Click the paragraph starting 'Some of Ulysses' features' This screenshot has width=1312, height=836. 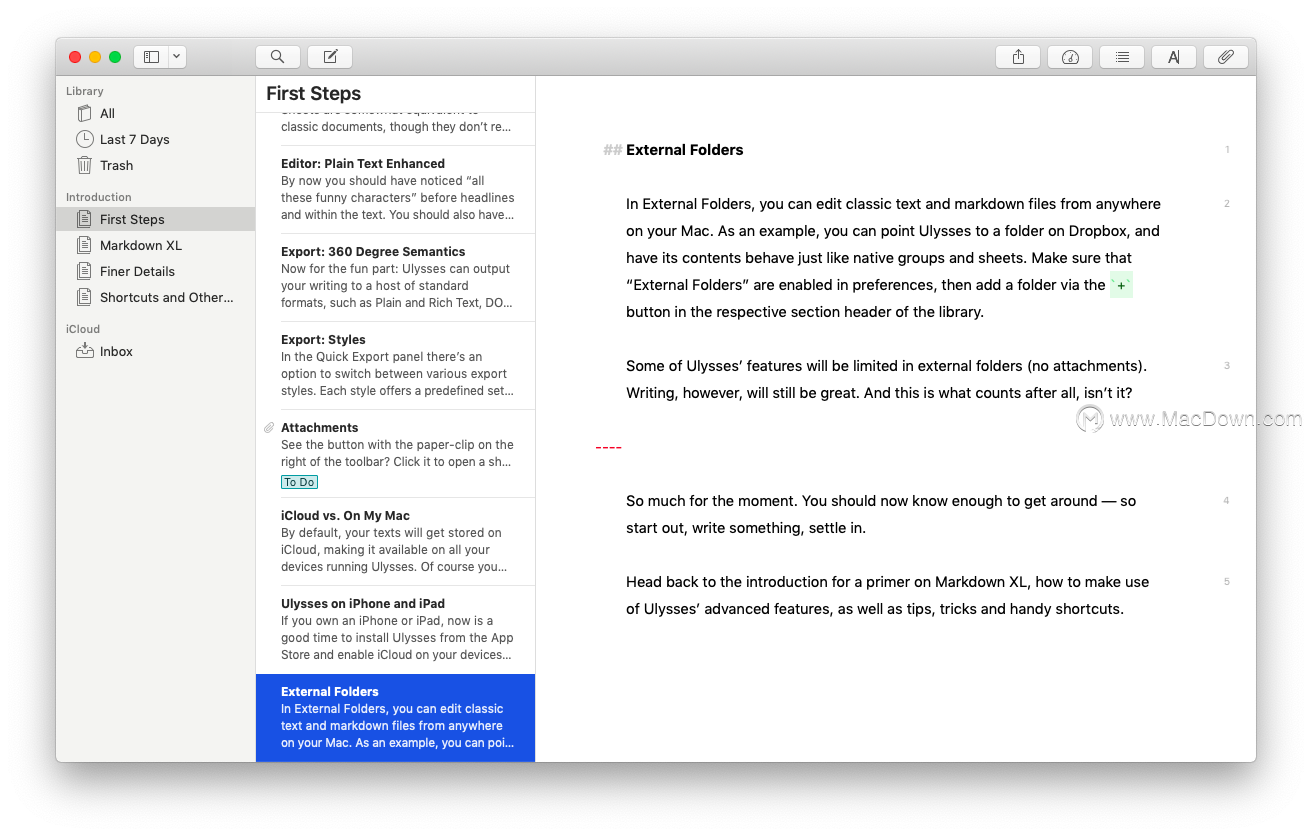[x=887, y=380]
